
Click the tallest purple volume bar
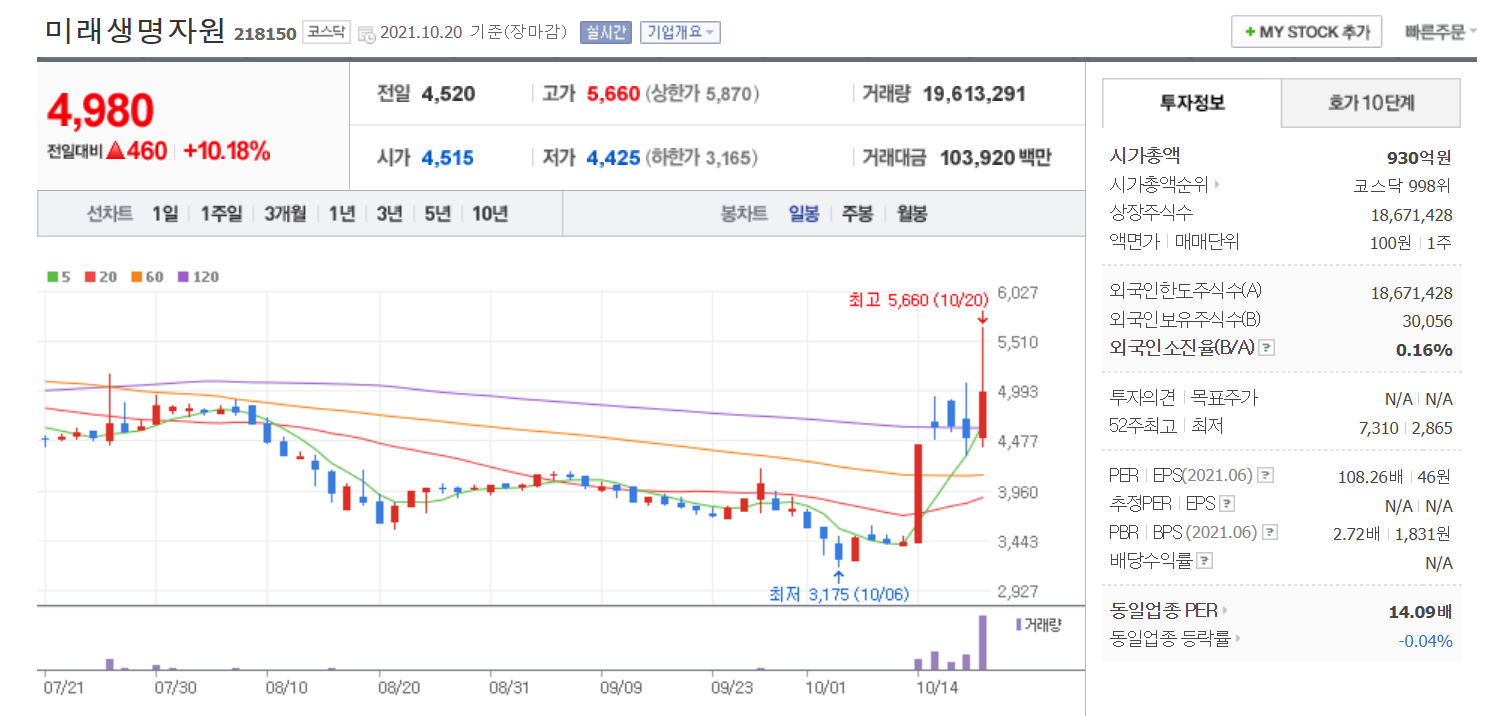(x=982, y=642)
